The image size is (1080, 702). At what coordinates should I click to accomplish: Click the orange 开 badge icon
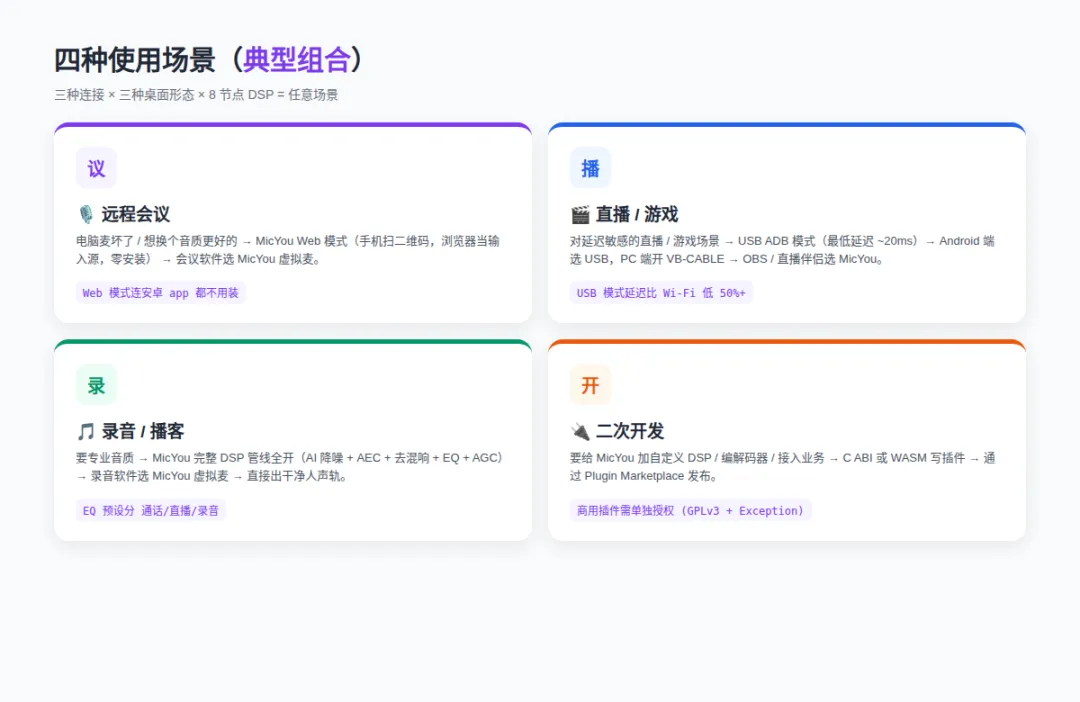590,385
